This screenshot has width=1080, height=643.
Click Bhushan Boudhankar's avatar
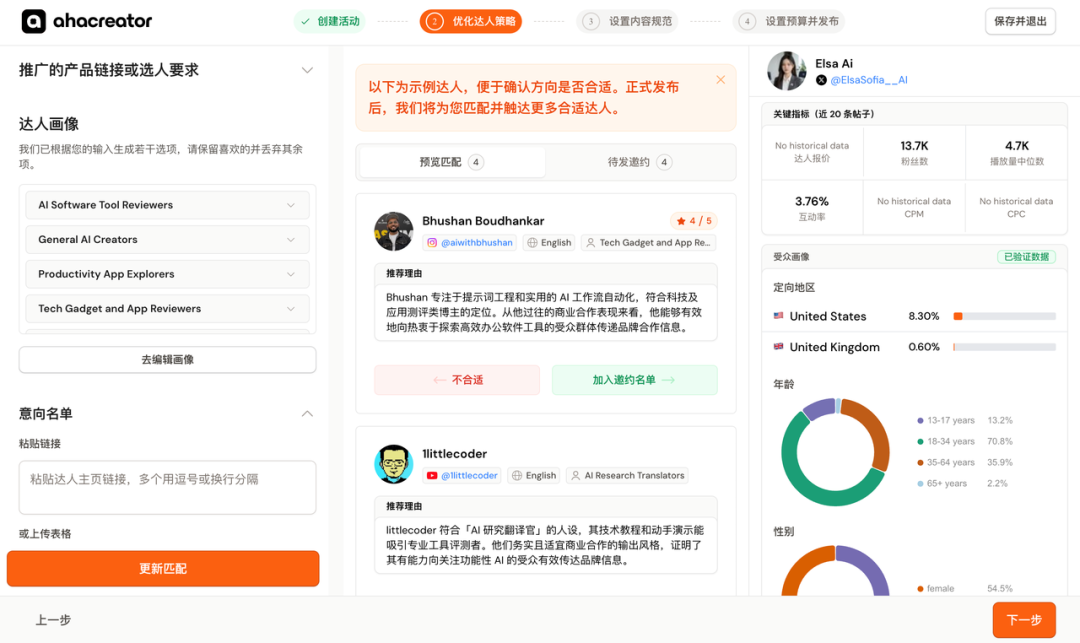393,231
